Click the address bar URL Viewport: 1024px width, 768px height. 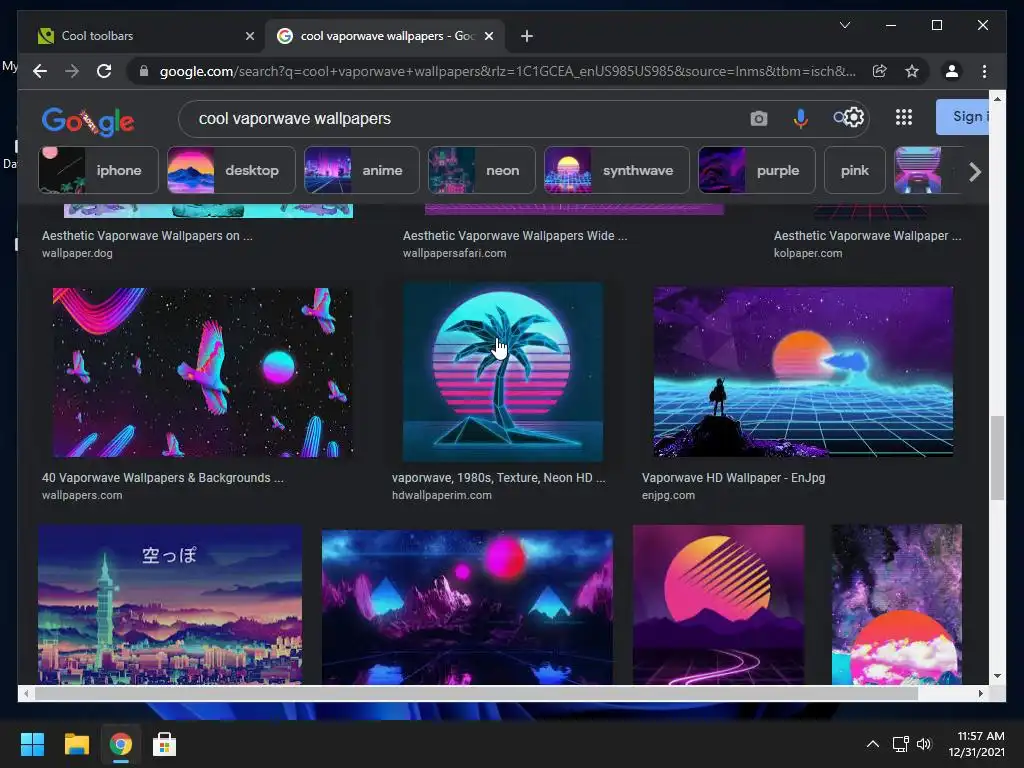click(x=507, y=71)
